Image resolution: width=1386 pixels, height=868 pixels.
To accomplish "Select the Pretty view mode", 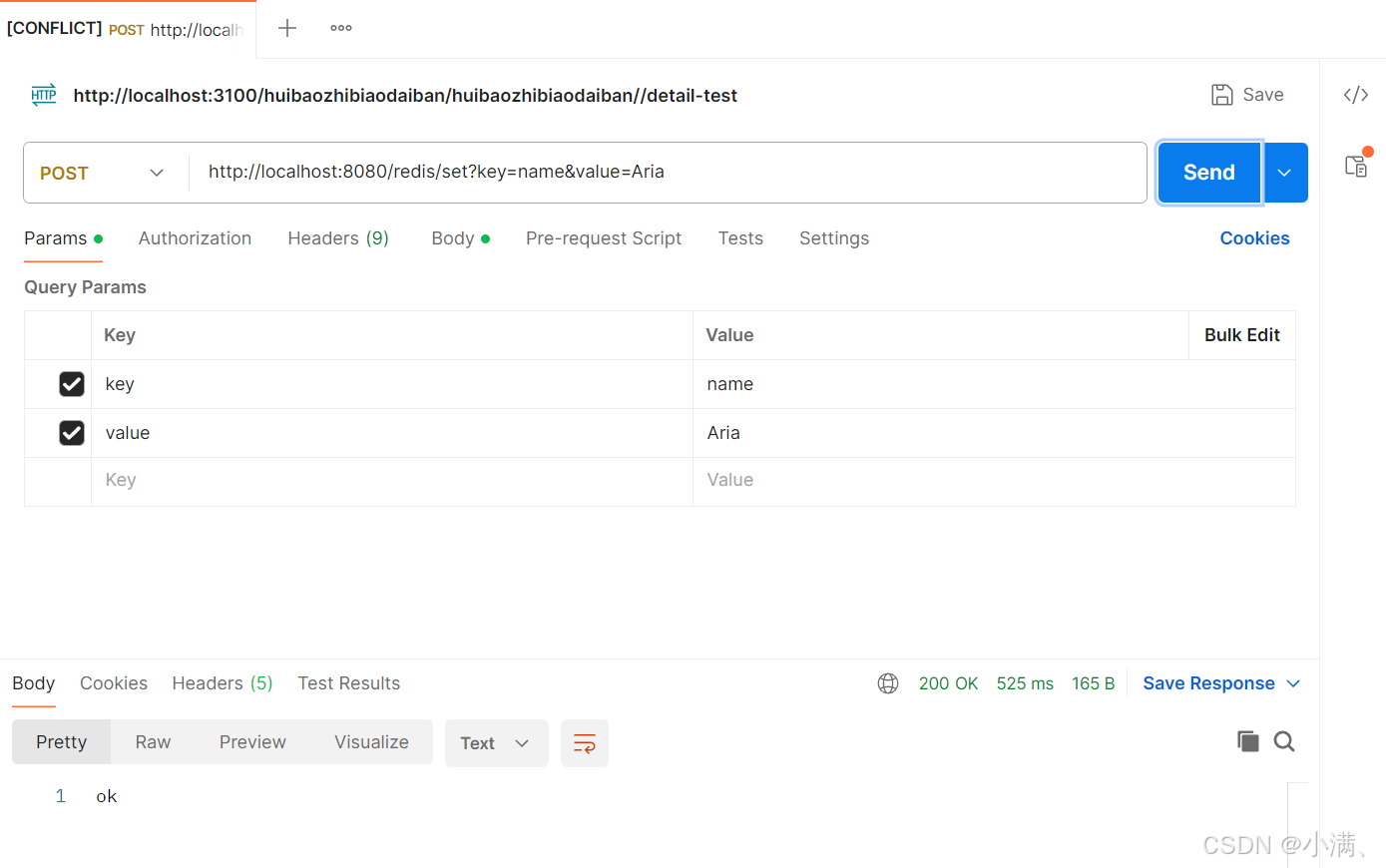I will pos(61,742).
